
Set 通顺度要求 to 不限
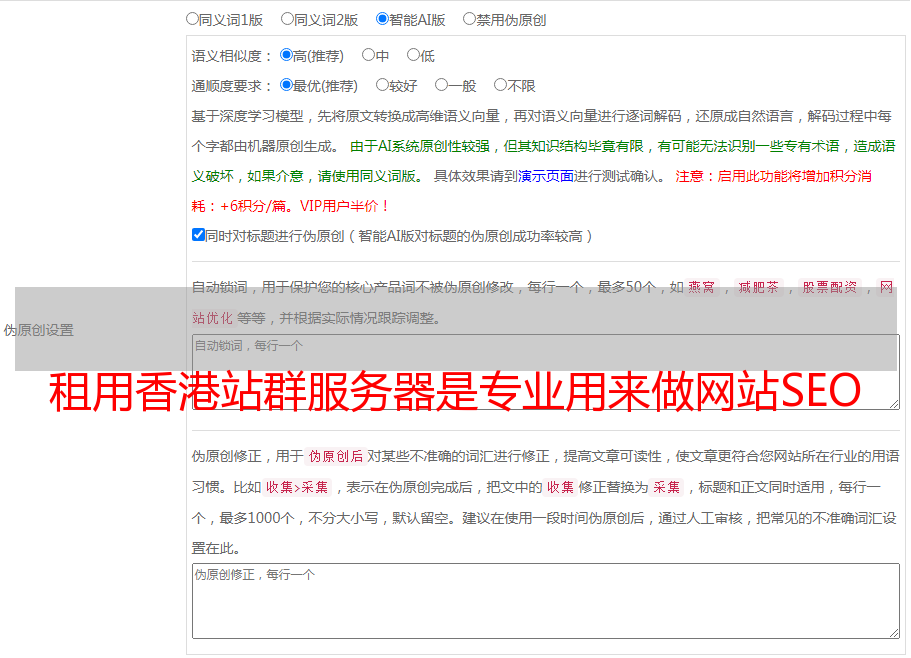[x=500, y=85]
